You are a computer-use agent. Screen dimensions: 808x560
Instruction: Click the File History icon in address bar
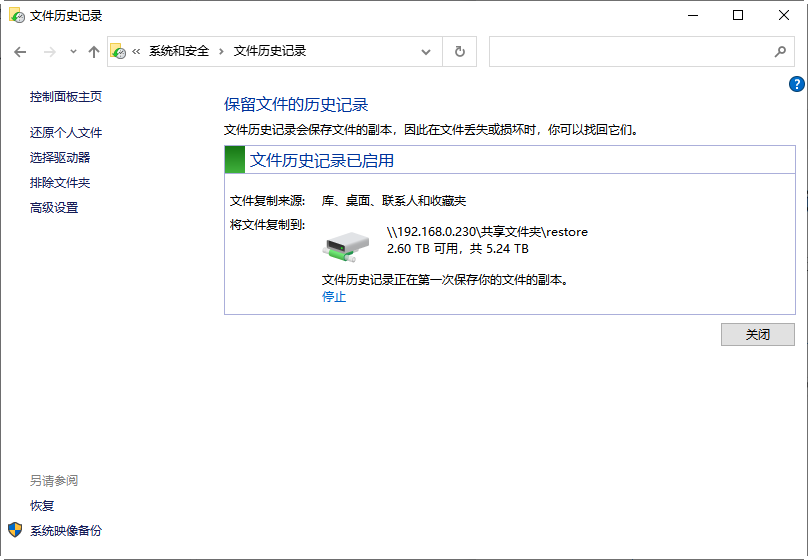(119, 51)
